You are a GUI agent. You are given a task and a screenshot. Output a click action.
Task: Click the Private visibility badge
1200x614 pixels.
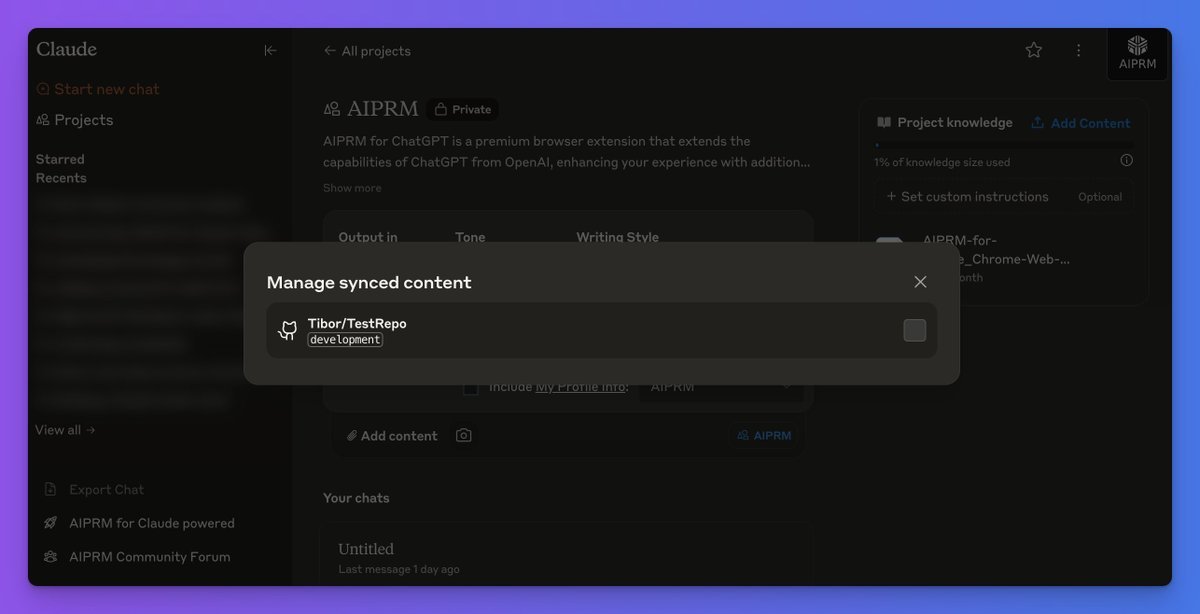462,109
